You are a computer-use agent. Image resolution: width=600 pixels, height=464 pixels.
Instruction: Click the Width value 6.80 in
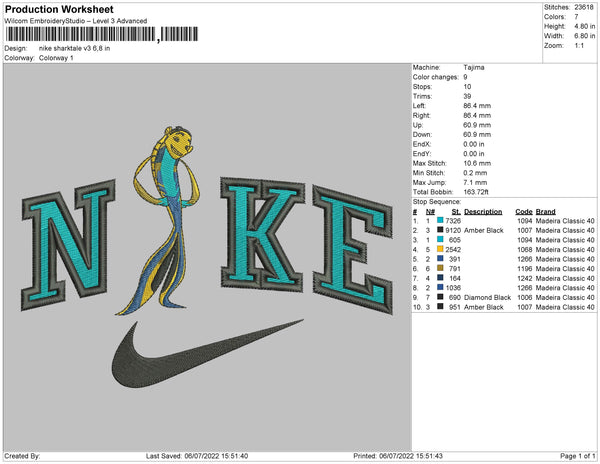[584, 36]
